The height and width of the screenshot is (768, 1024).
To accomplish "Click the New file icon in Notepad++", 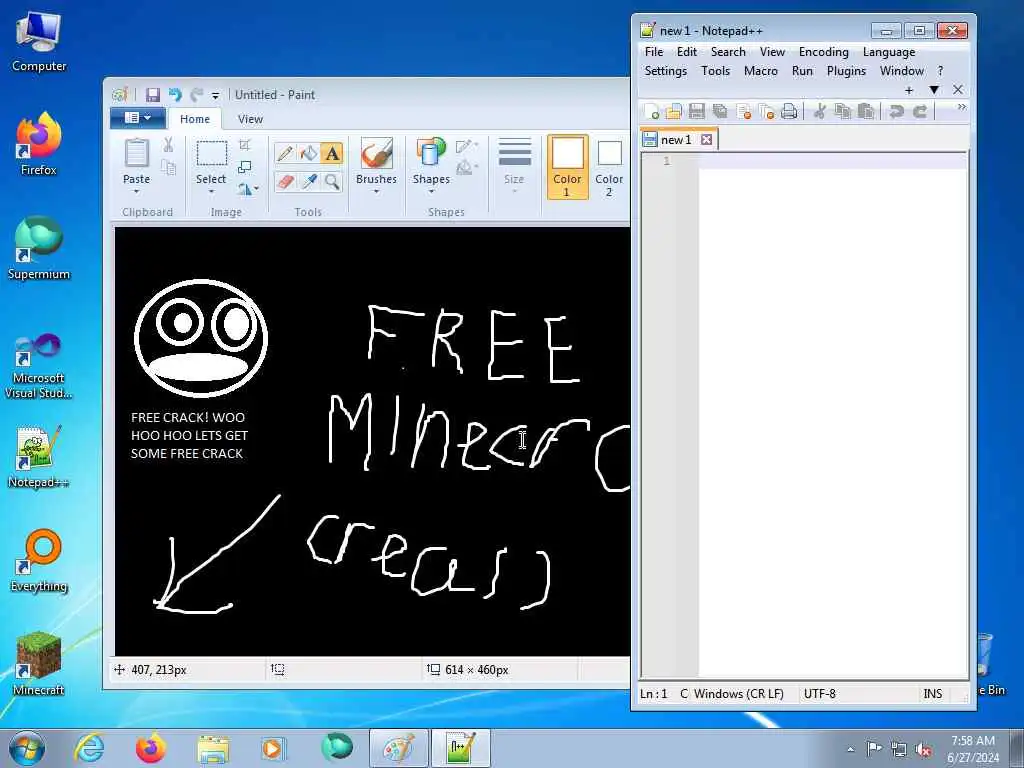I will coord(651,112).
